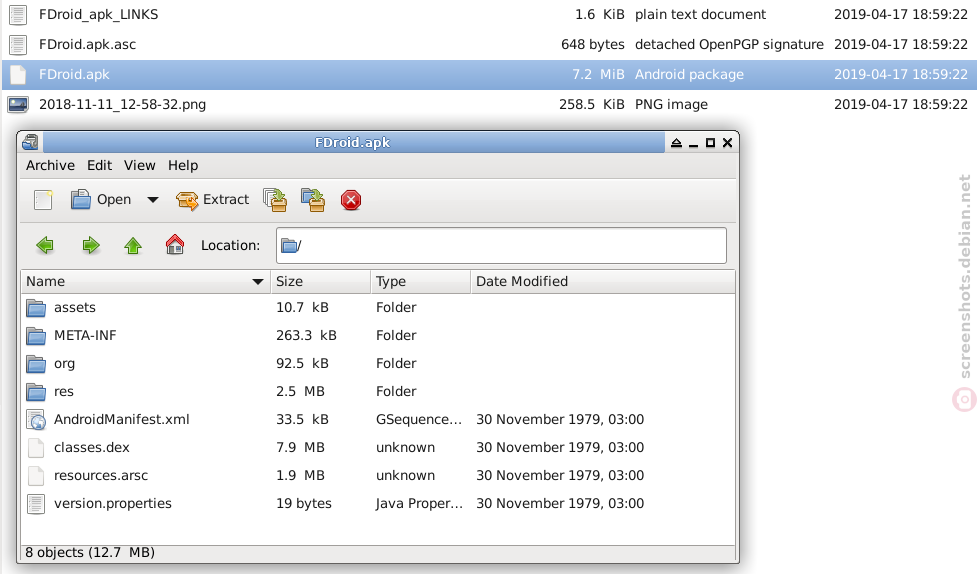977x574 pixels.
Task: Select the AndroidManifest.xml file icon
Action: point(36,420)
